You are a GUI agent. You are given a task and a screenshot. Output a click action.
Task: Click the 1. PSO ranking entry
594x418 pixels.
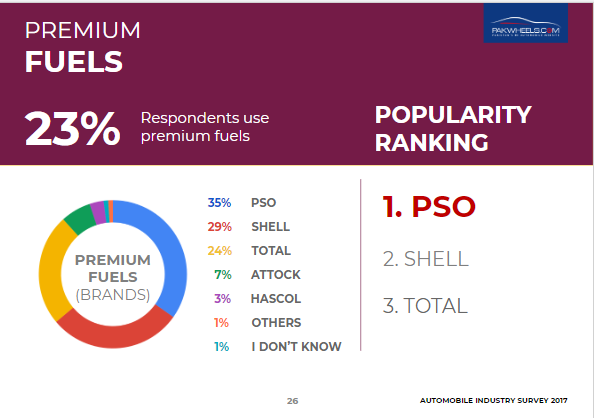(x=429, y=207)
